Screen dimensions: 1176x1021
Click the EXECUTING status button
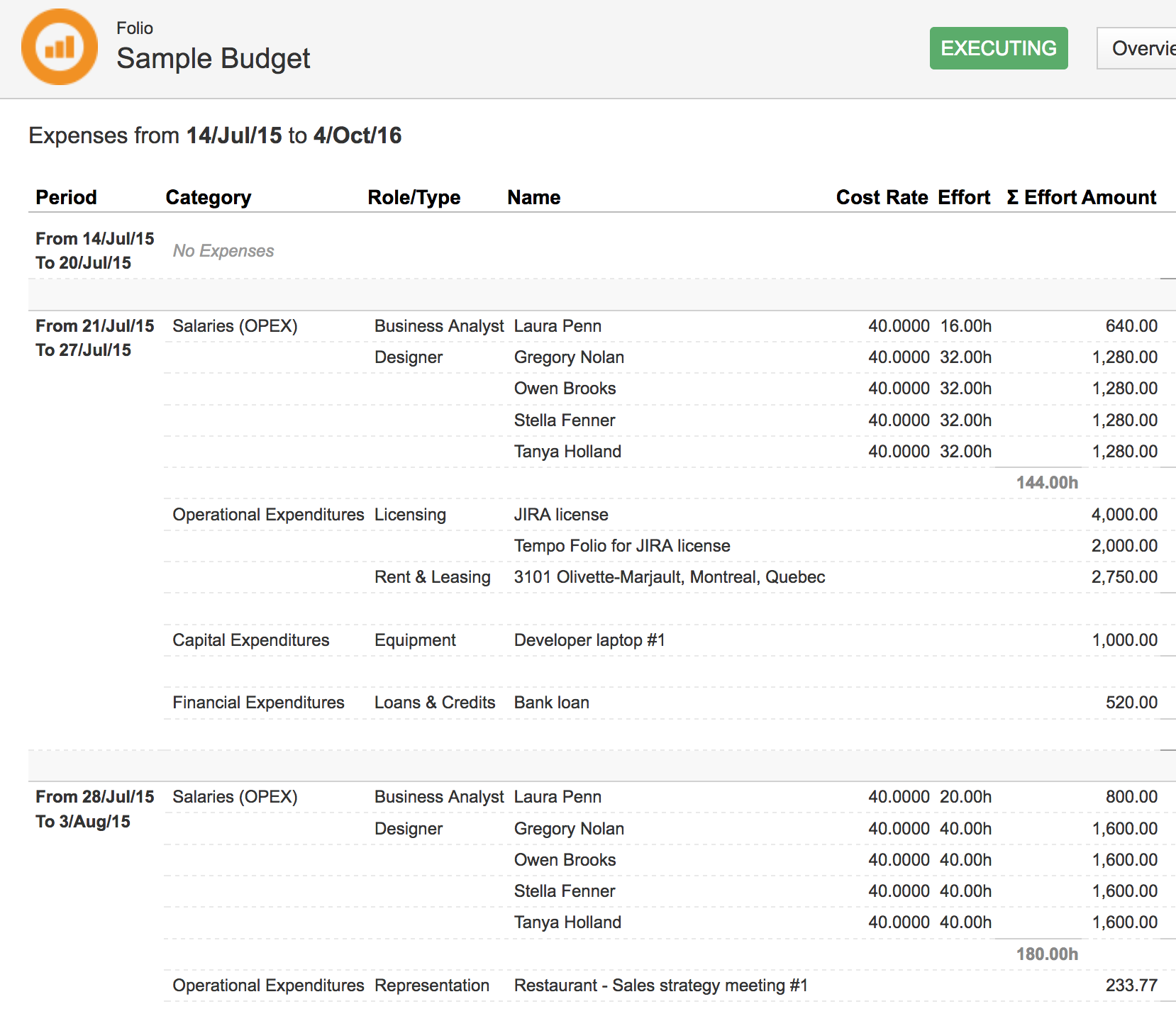coord(997,48)
